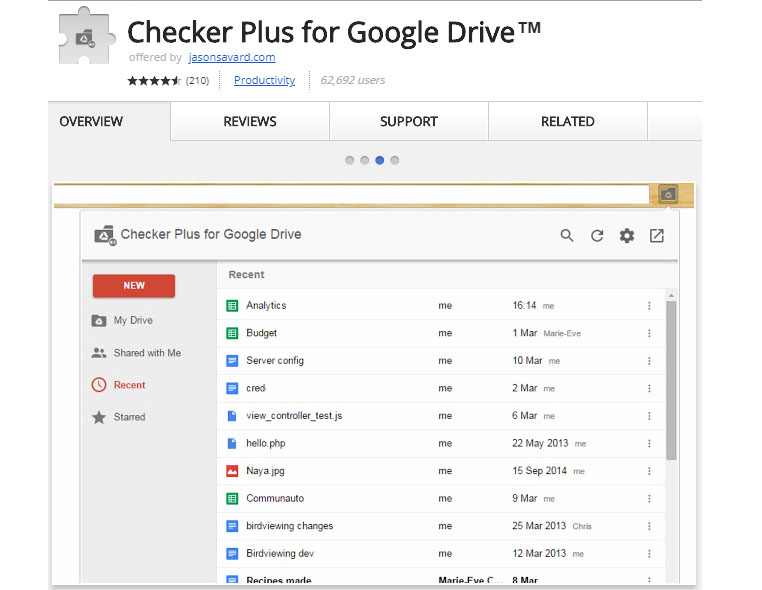This screenshot has height=590, width=762.
Task: Click the Communauto spreadsheet icon
Action: coord(232,499)
